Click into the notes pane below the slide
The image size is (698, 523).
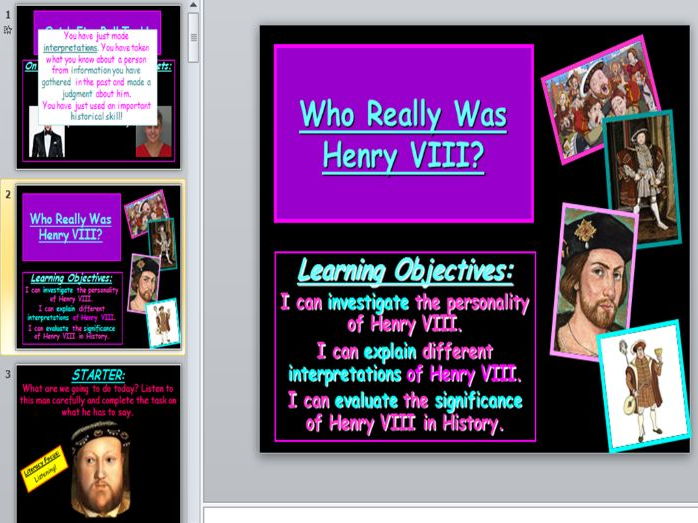(x=450, y=514)
